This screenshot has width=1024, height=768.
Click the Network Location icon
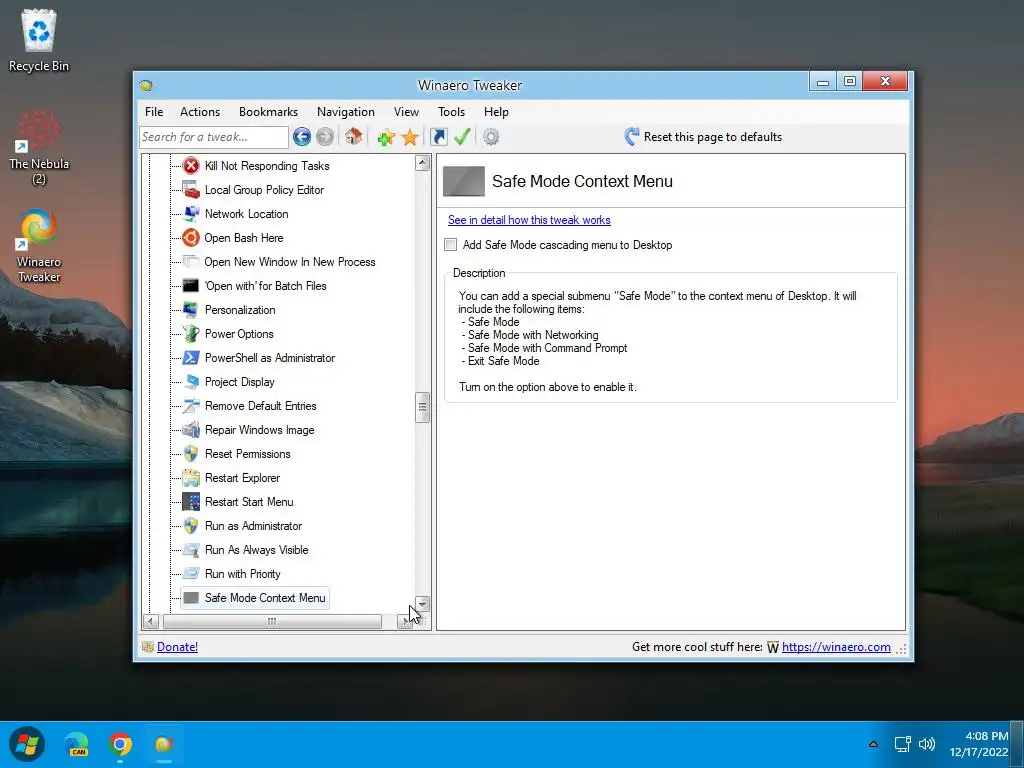(x=191, y=214)
